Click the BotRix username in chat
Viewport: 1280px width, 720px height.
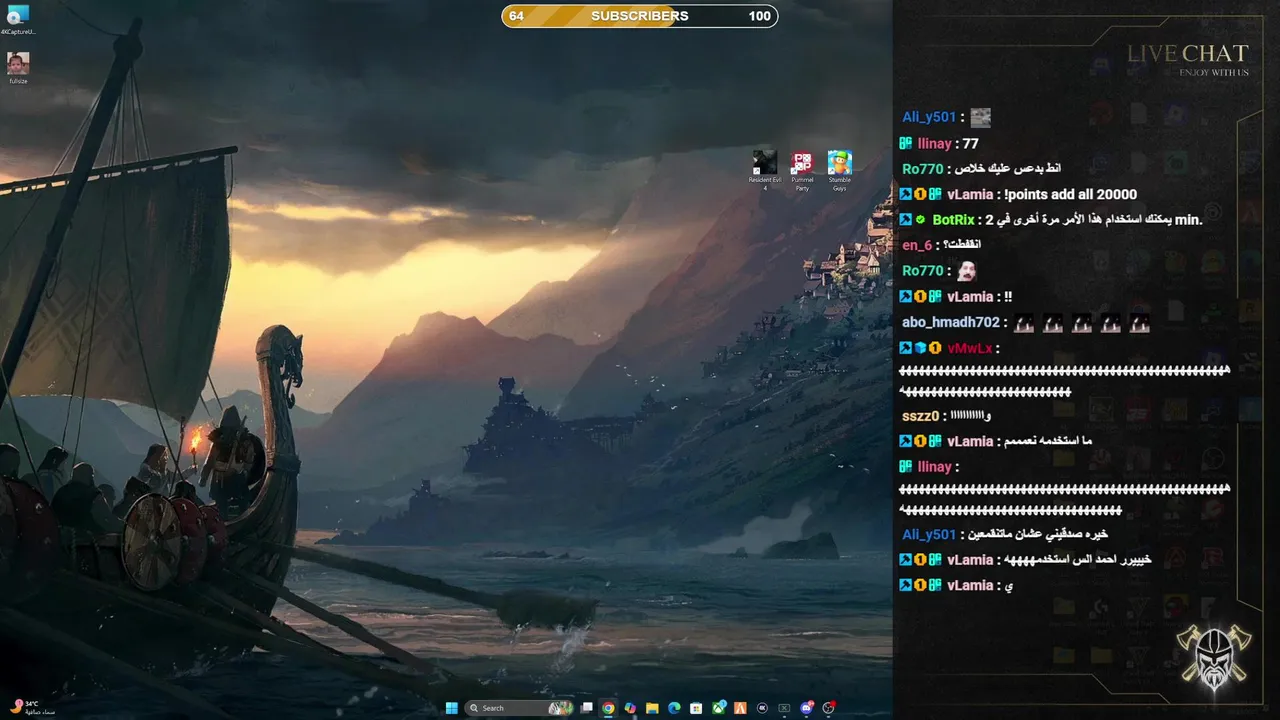[x=953, y=220]
